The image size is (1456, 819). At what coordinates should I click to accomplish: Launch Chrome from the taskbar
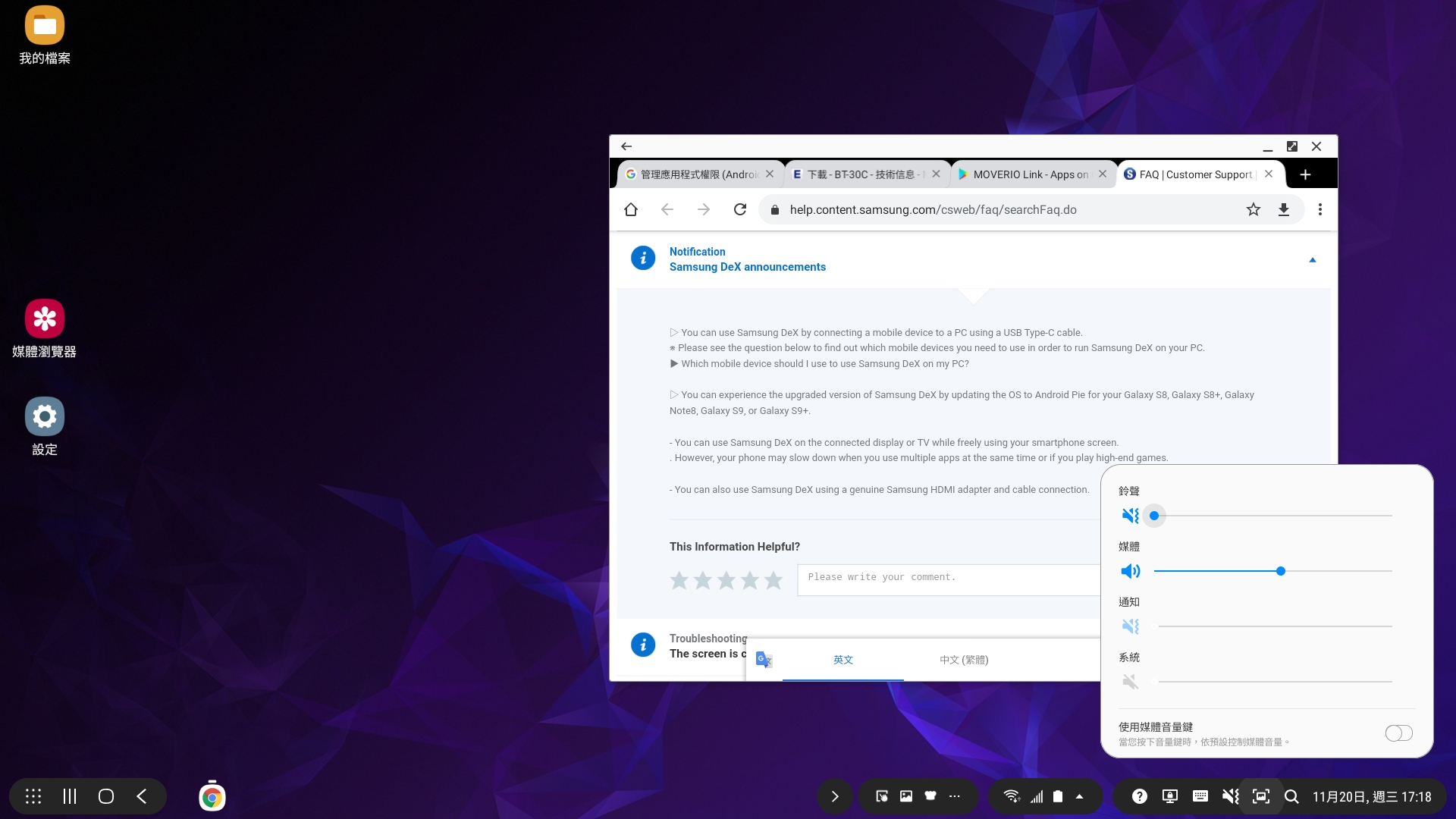(212, 797)
